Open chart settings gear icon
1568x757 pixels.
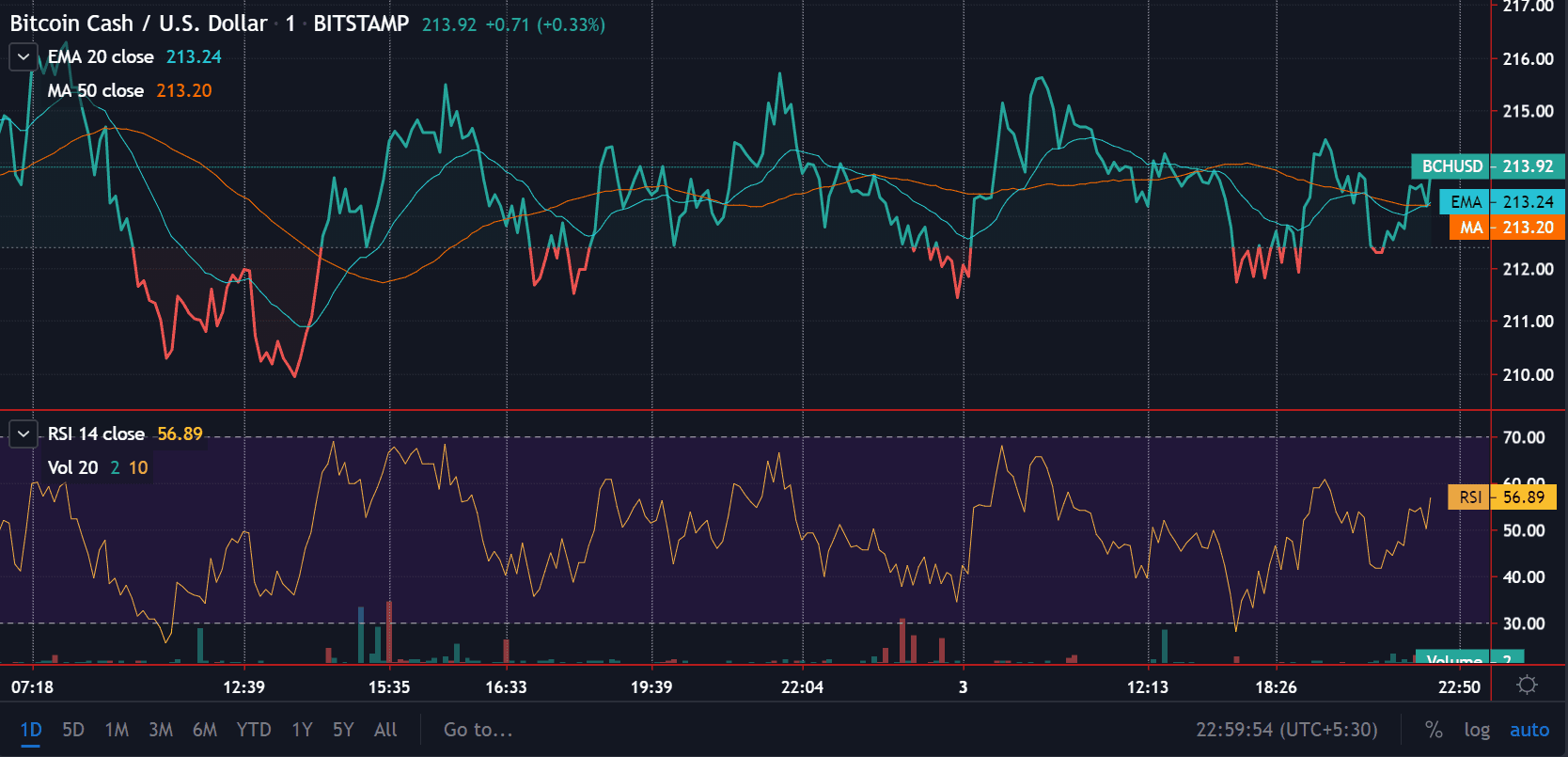(1528, 686)
